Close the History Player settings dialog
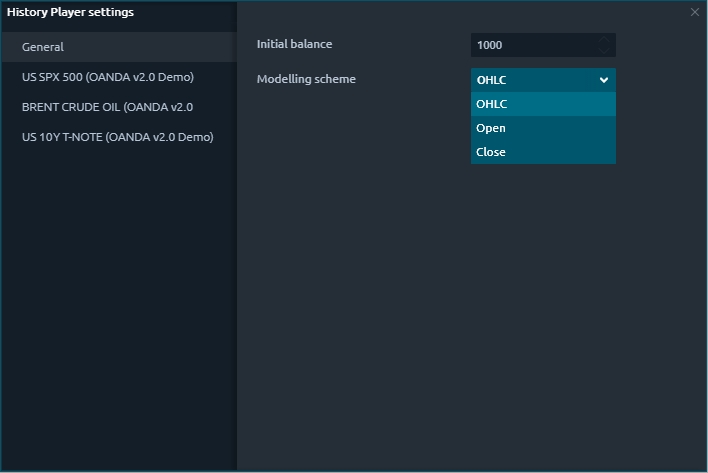Viewport: 708px width, 473px height. (x=695, y=12)
